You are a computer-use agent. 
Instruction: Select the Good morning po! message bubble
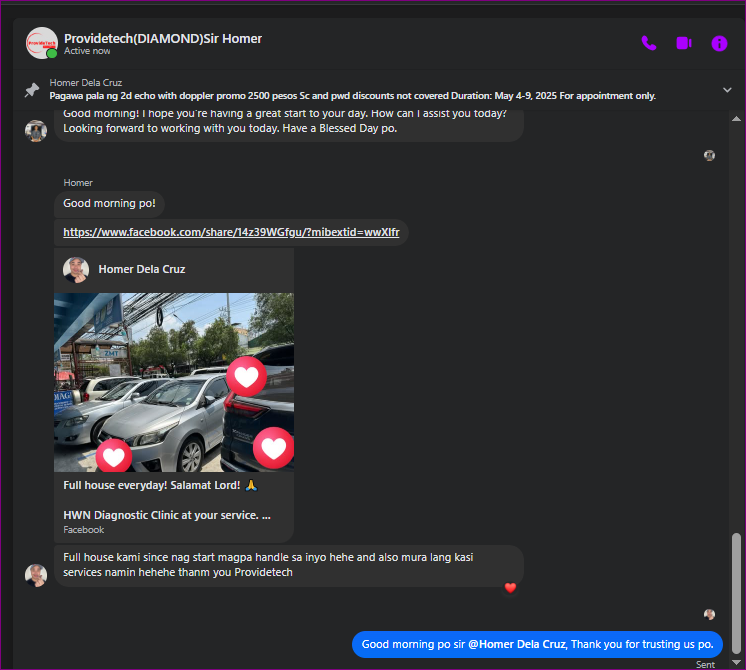(x=109, y=203)
